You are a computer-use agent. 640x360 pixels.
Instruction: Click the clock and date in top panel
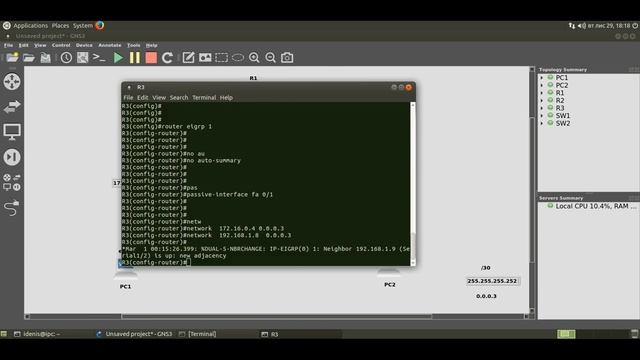(609, 26)
